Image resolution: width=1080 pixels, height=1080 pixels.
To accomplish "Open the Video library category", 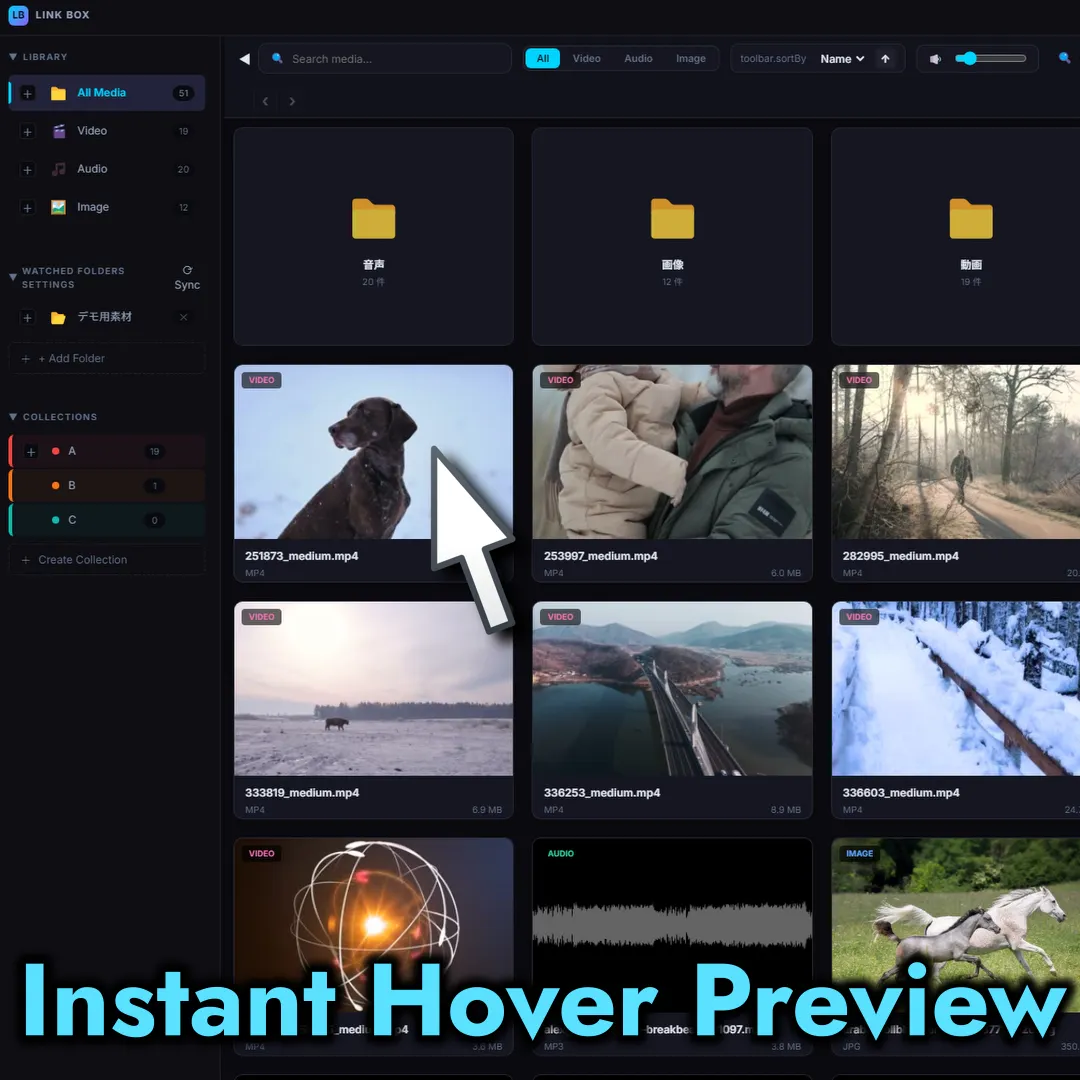I will pos(107,131).
